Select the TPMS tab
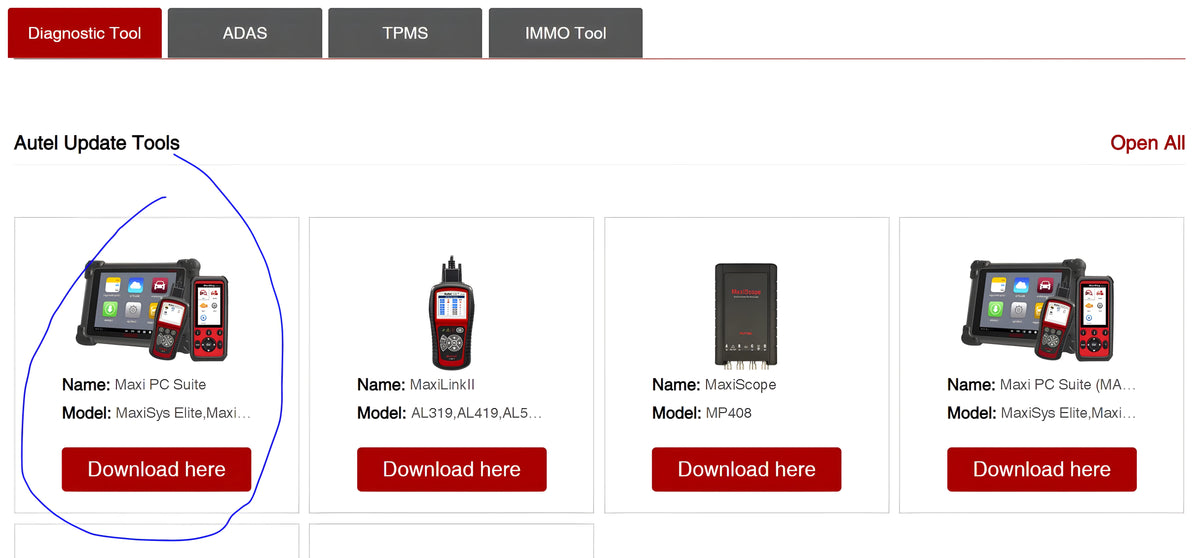 (405, 33)
